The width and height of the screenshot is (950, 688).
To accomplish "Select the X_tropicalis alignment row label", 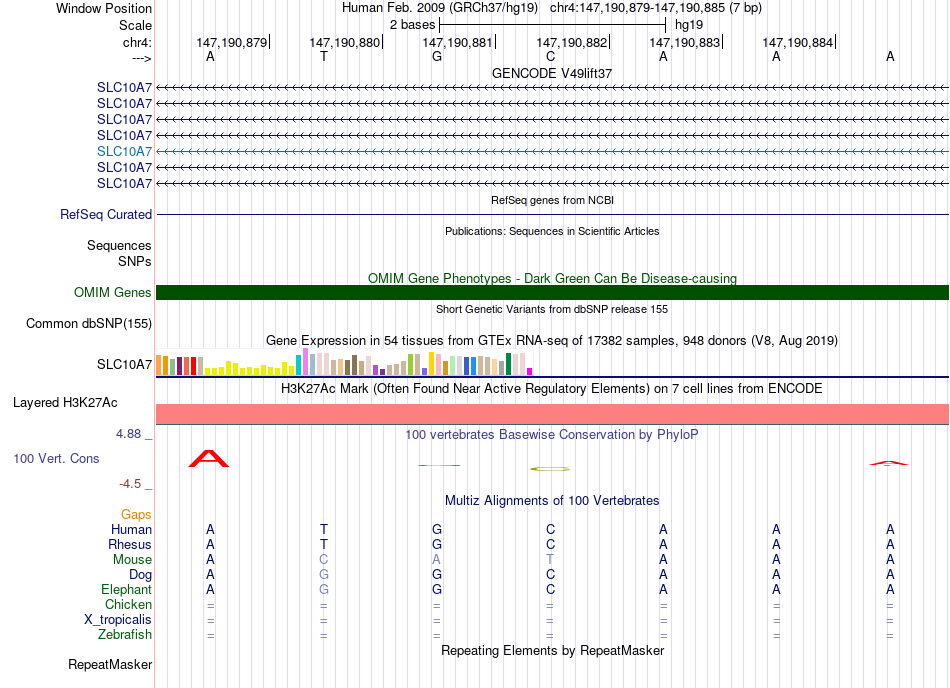I will tap(118, 620).
